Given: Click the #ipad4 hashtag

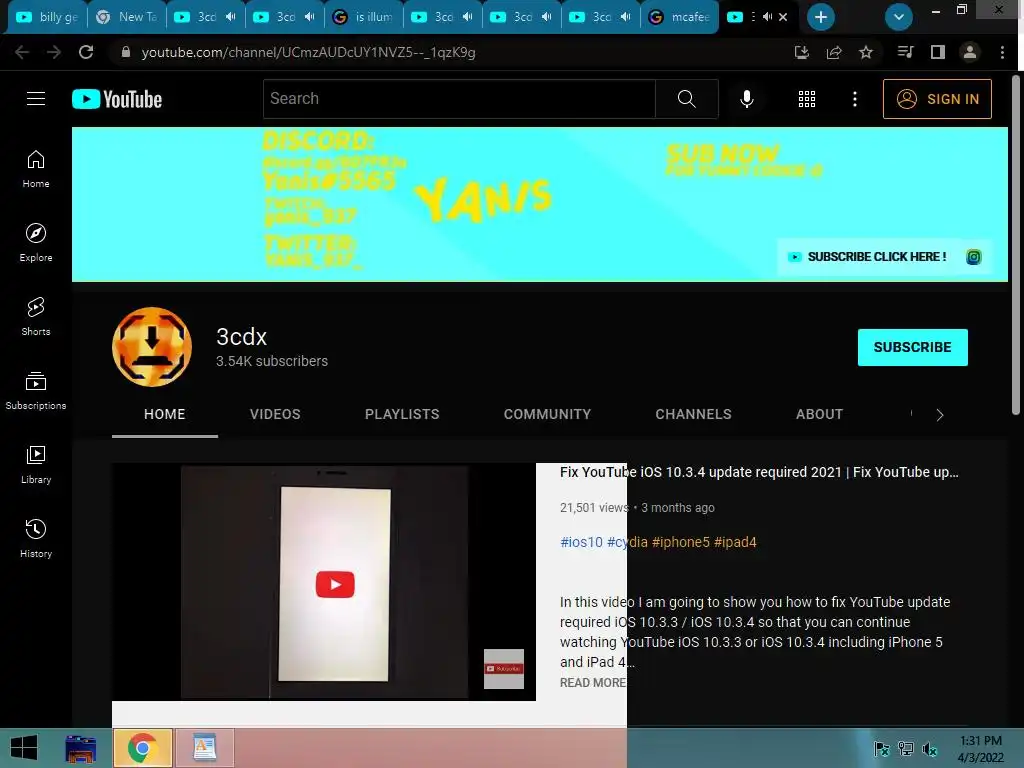Looking at the screenshot, I should point(735,542).
